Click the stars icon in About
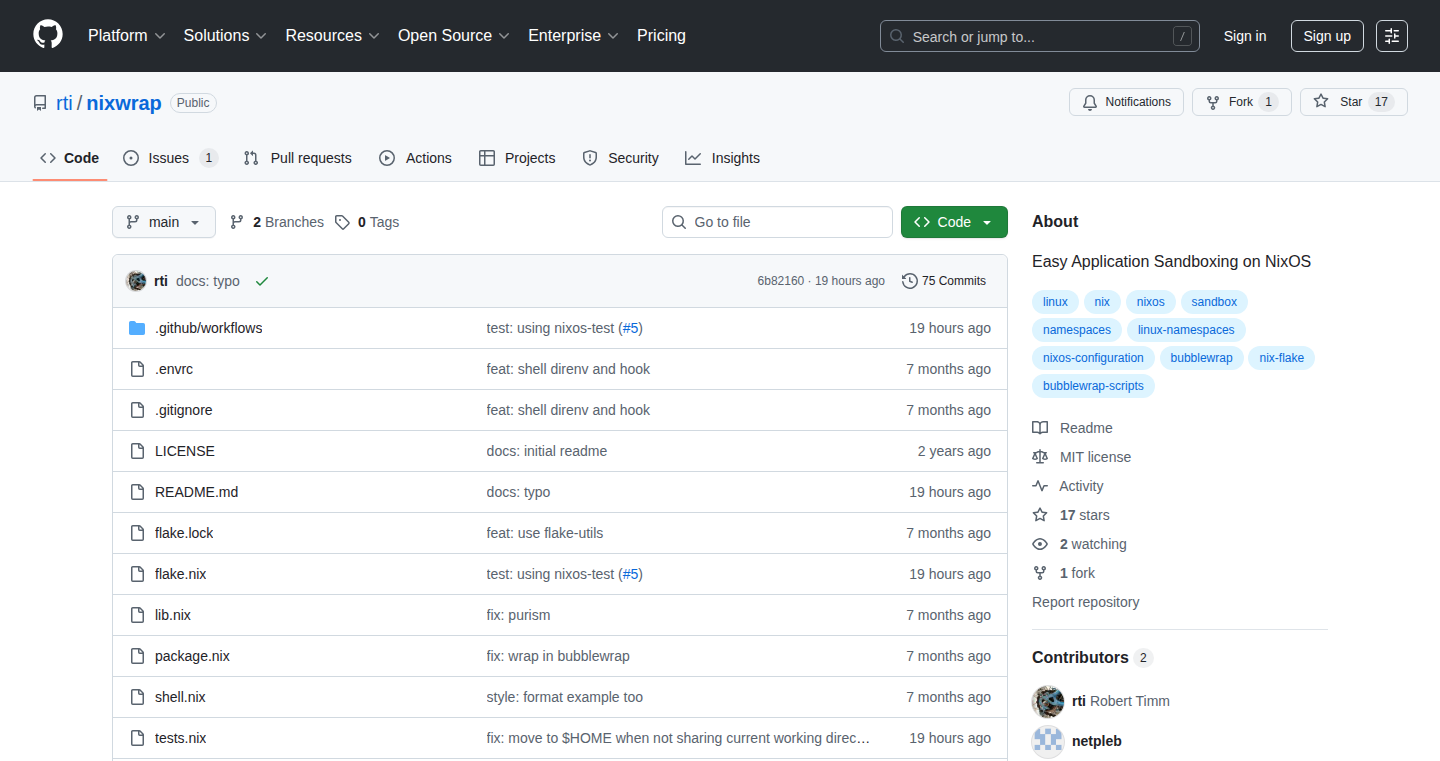 coord(1040,515)
